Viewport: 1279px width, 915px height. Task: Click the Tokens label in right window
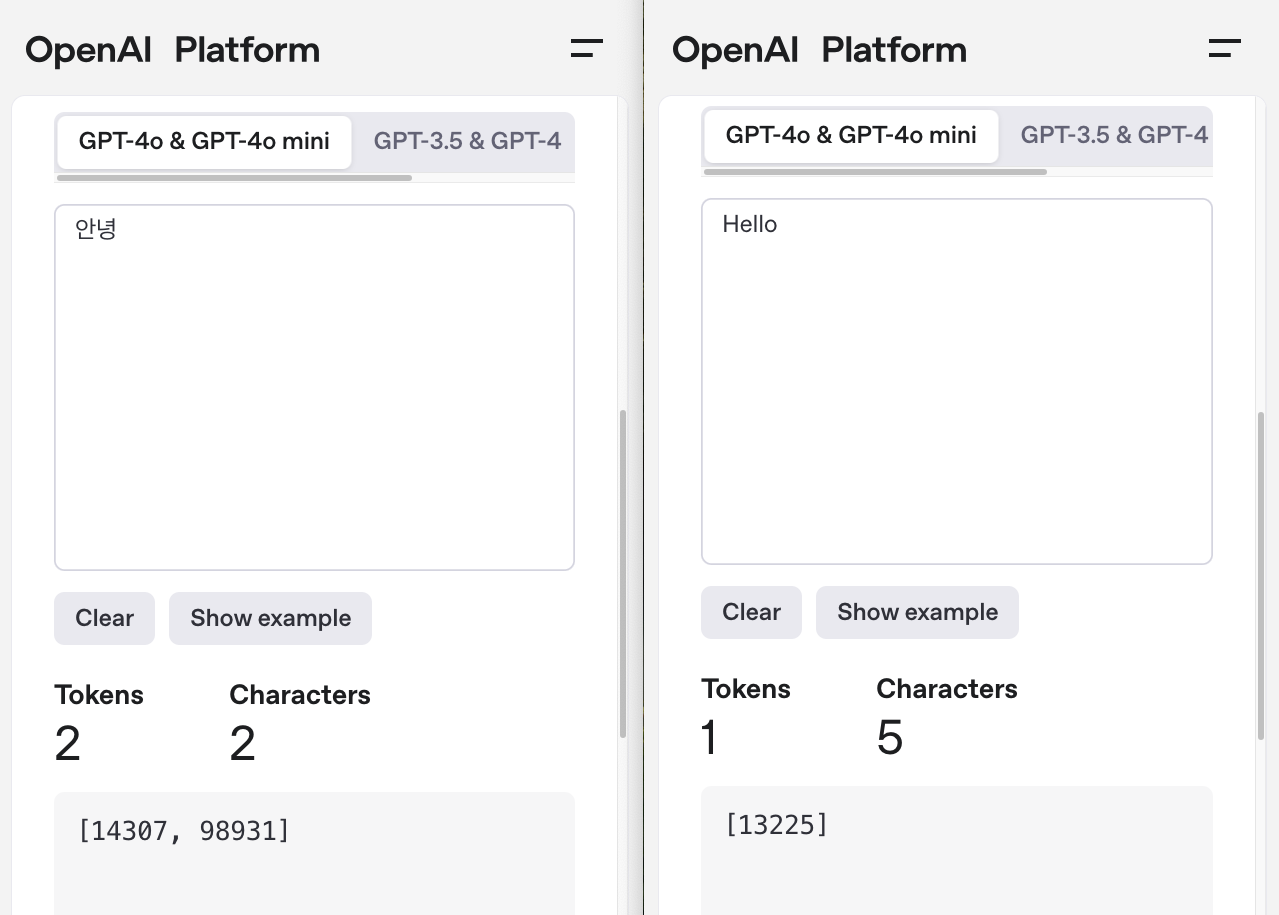click(x=746, y=689)
